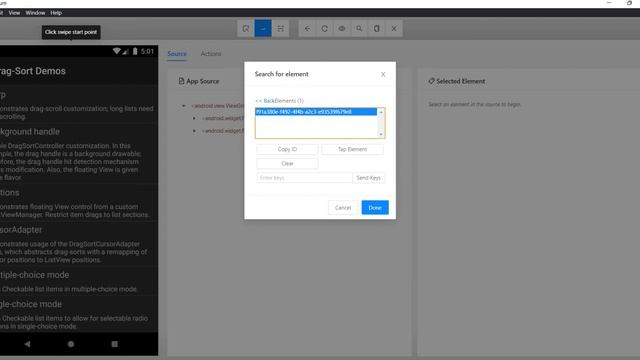Click scroll down arrow in elements list
Viewport: 640px width, 360px height.
tap(381, 134)
